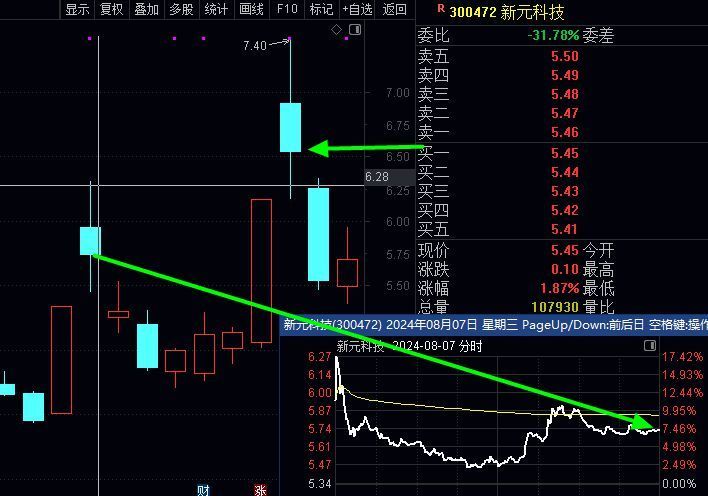Click the 财 marker at chart bottom
Viewport: 708px width, 496px height.
(x=203, y=490)
